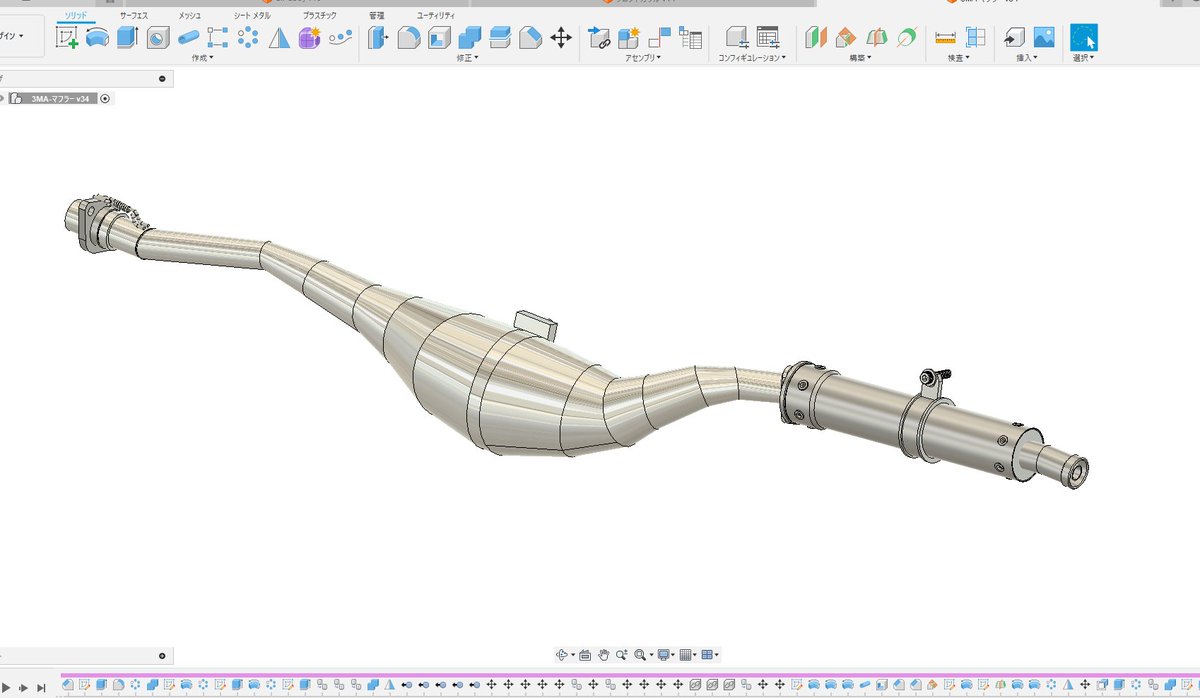
Task: Select the Move/Copy arrows tool
Action: tap(561, 38)
